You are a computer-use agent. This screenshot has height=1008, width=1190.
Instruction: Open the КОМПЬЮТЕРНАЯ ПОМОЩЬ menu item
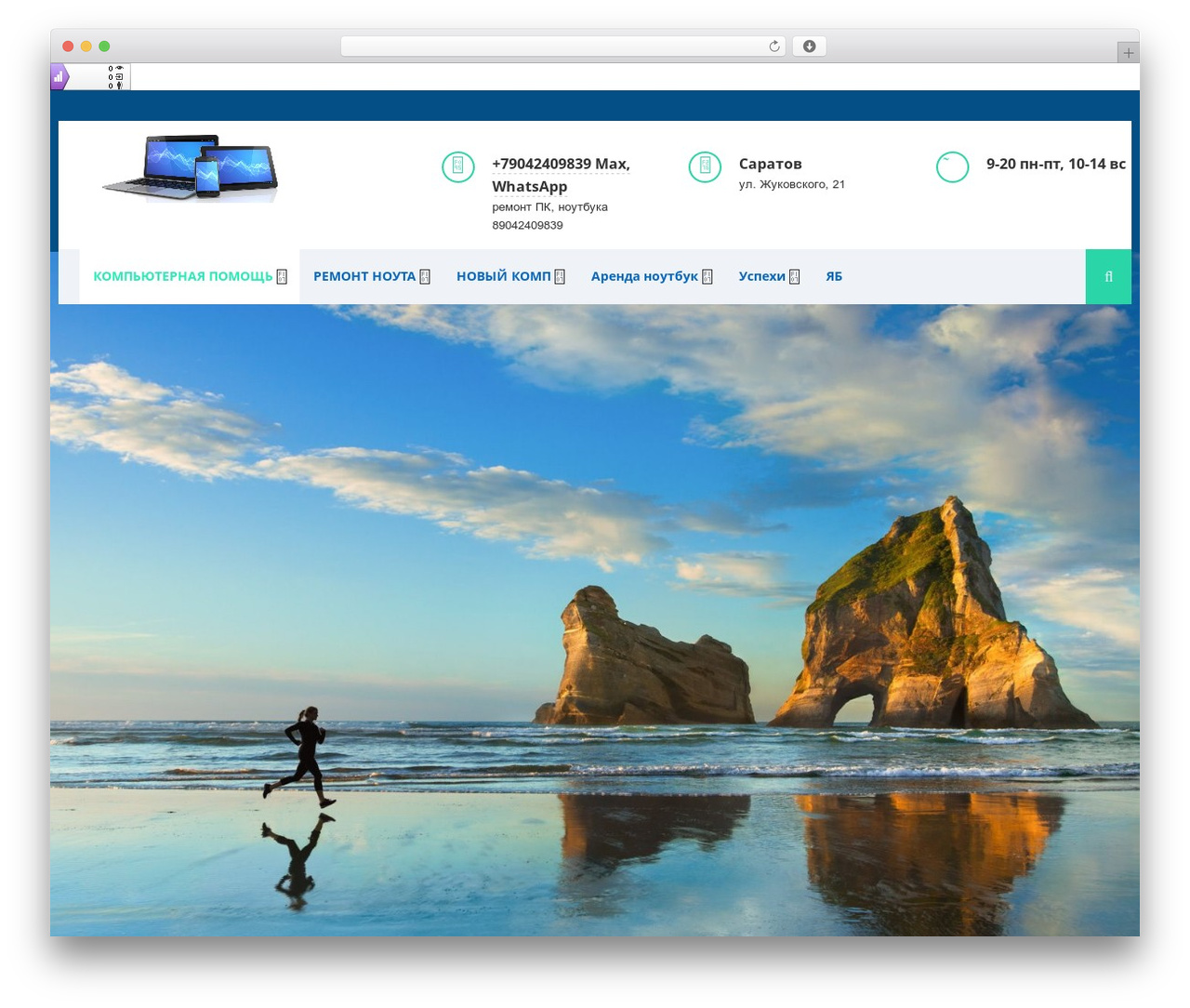pyautogui.click(x=183, y=276)
